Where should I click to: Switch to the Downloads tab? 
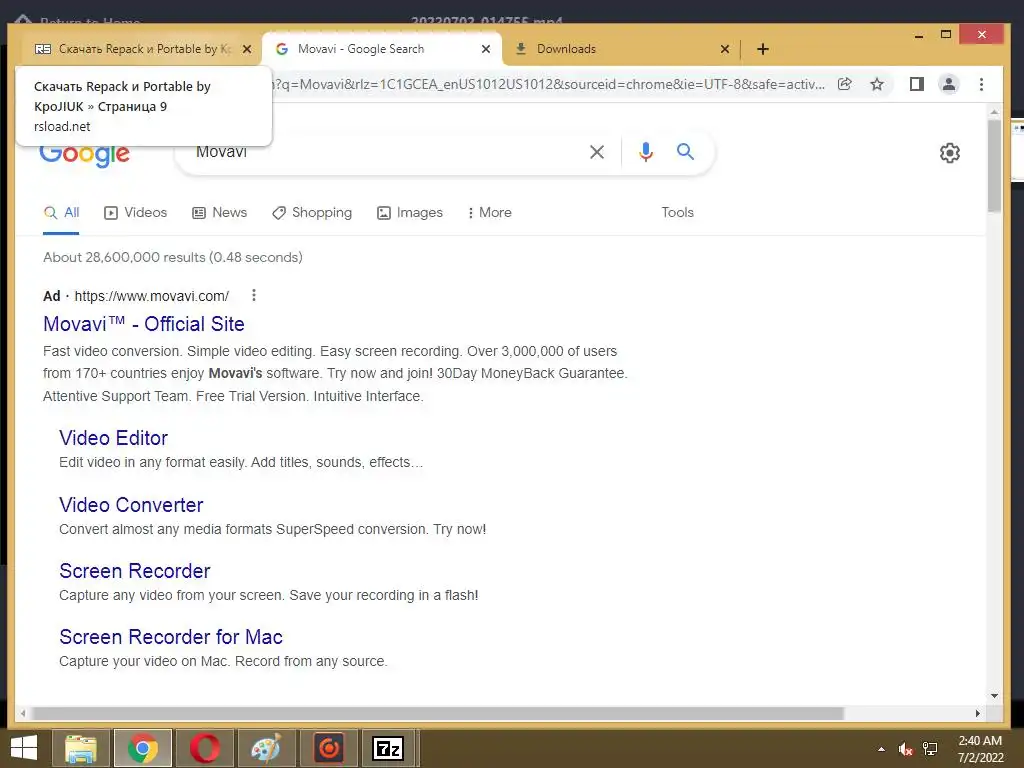[x=614, y=49]
